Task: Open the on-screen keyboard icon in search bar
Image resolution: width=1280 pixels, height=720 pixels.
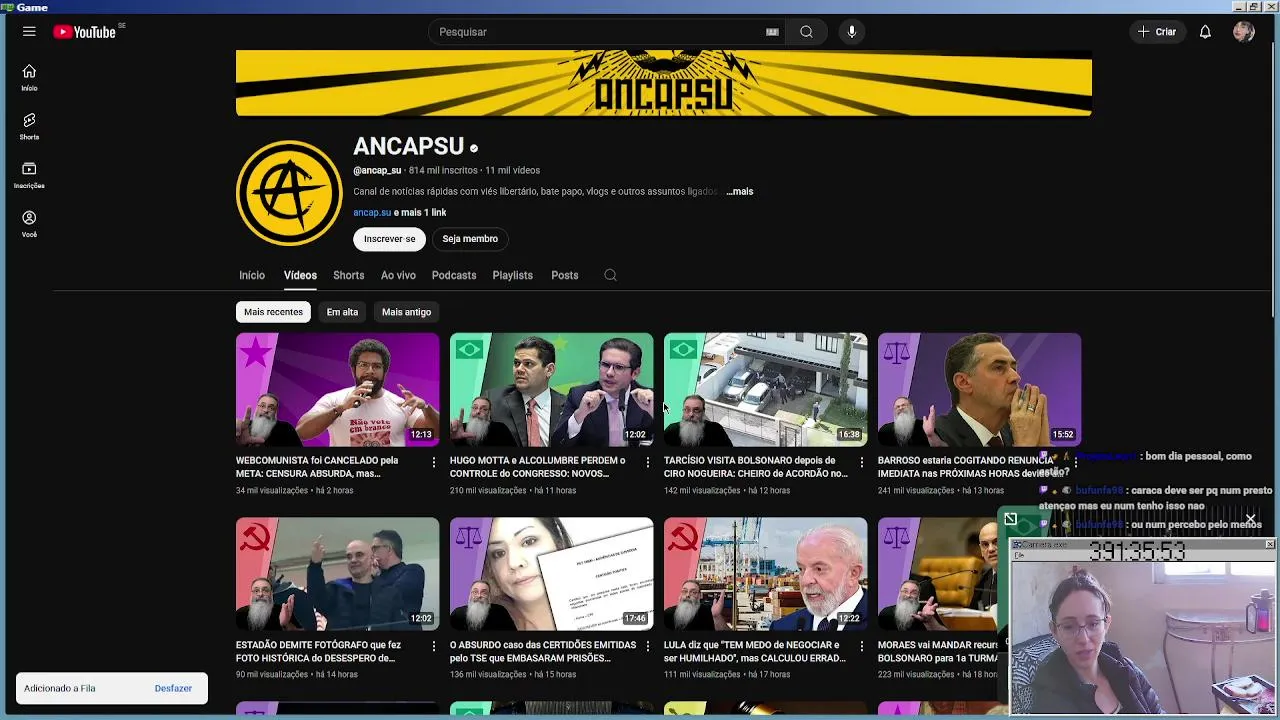Action: click(772, 32)
